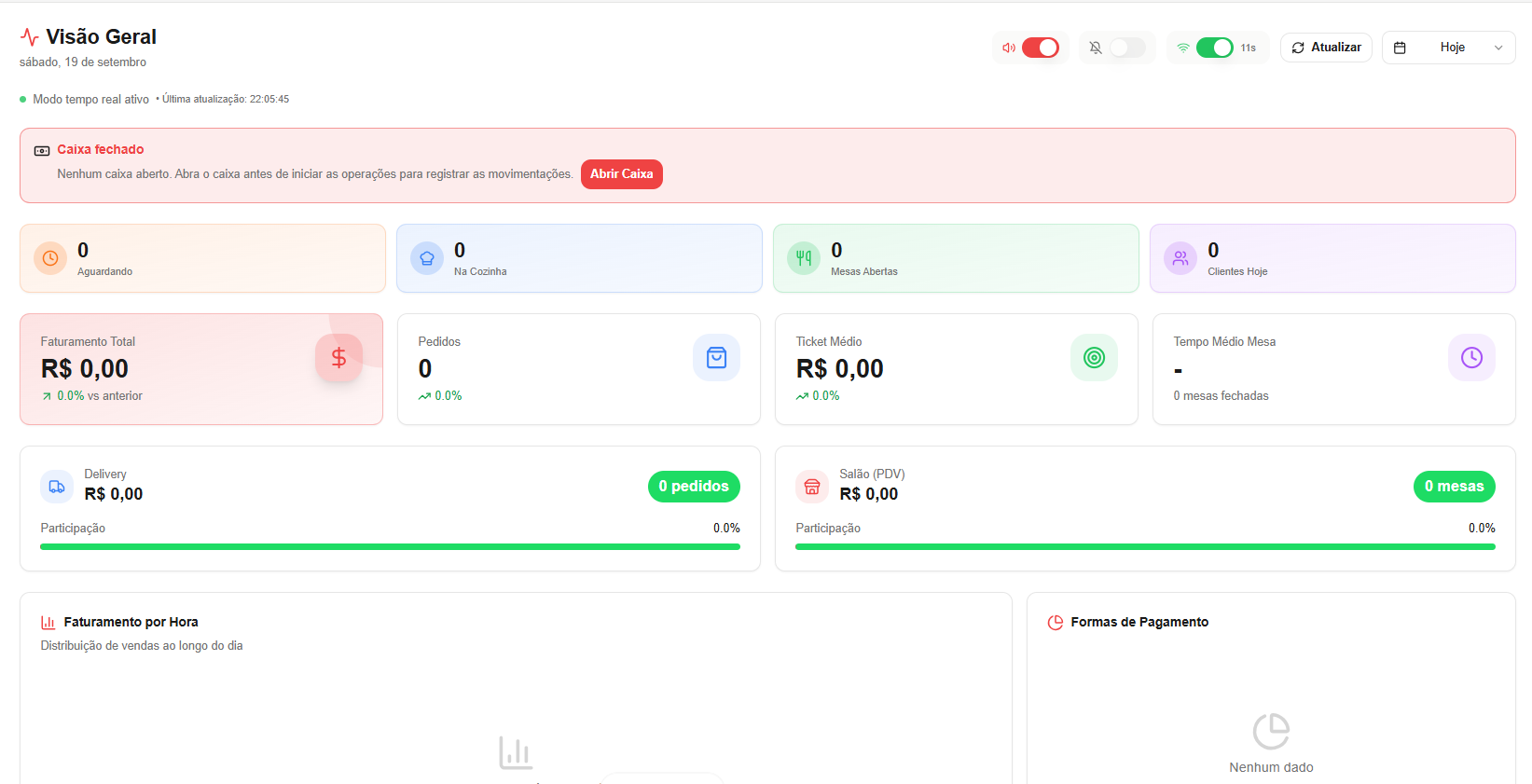Screen dimensions: 1532x784
Task: Turn off the red sound toggle
Action: [1041, 48]
